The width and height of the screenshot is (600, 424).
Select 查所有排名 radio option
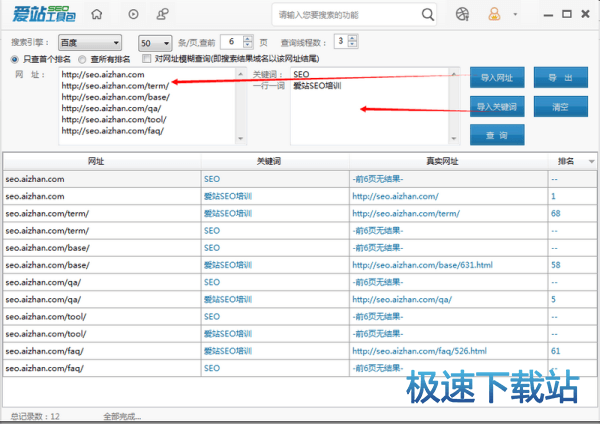tap(82, 59)
